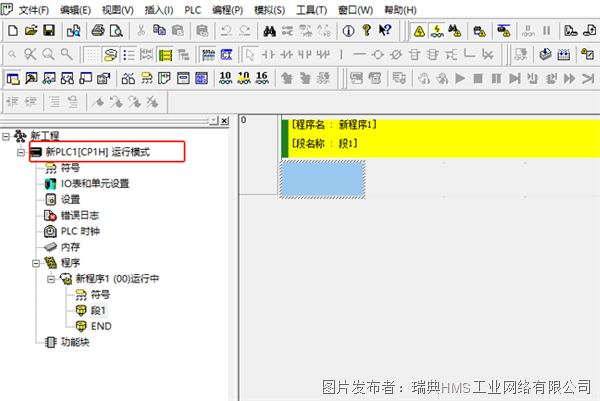Insert a new normally closed contact
The height and width of the screenshot is (401, 600).
pyautogui.click(x=286, y=55)
